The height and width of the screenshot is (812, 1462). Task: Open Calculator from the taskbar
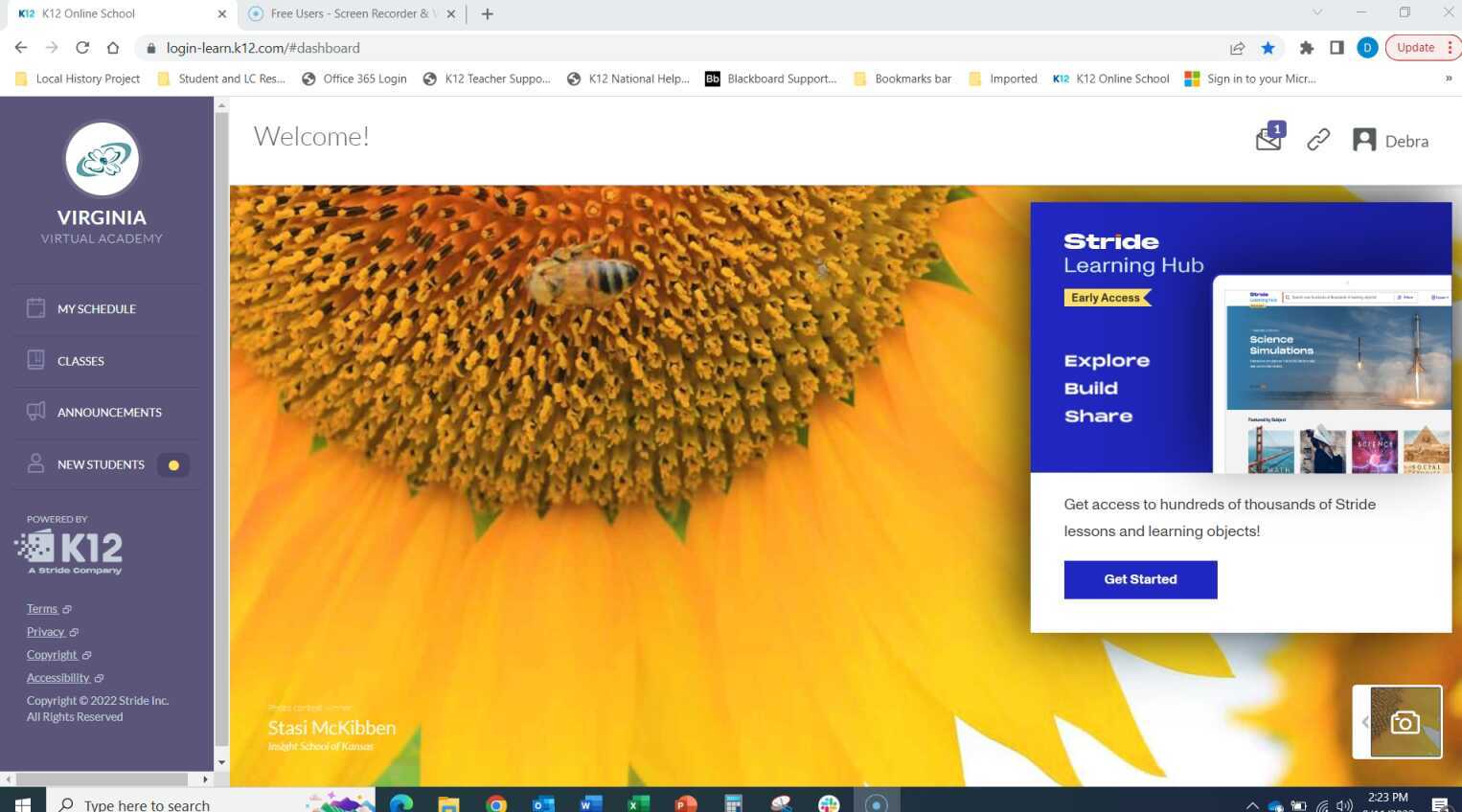tap(734, 802)
